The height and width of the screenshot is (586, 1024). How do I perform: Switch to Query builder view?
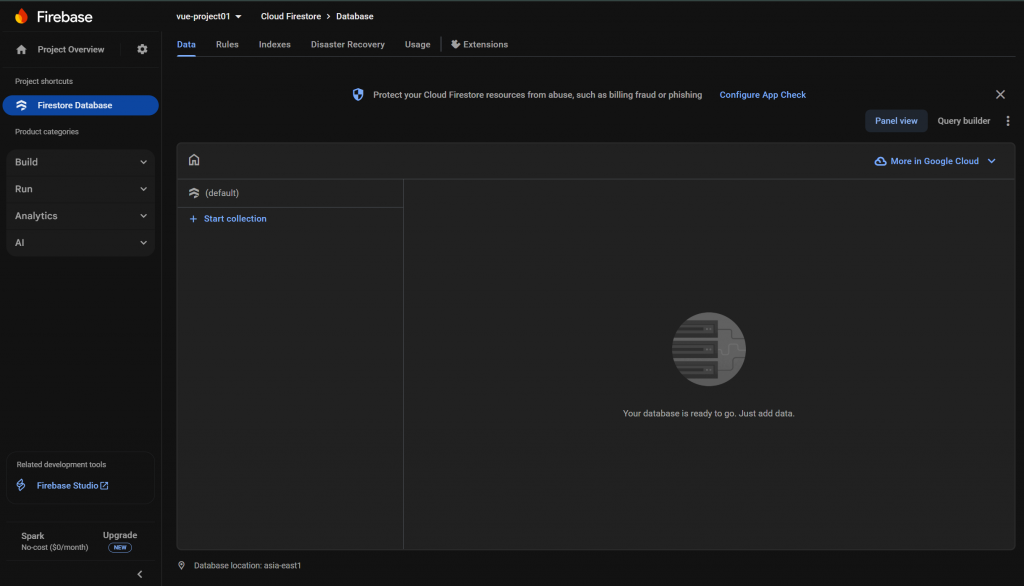(963, 121)
